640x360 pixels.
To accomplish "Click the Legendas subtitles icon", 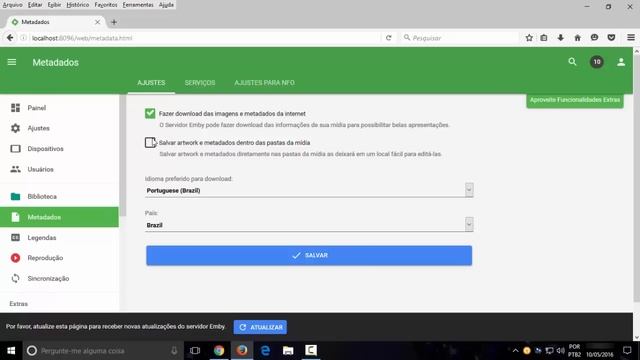I will tap(16, 238).
